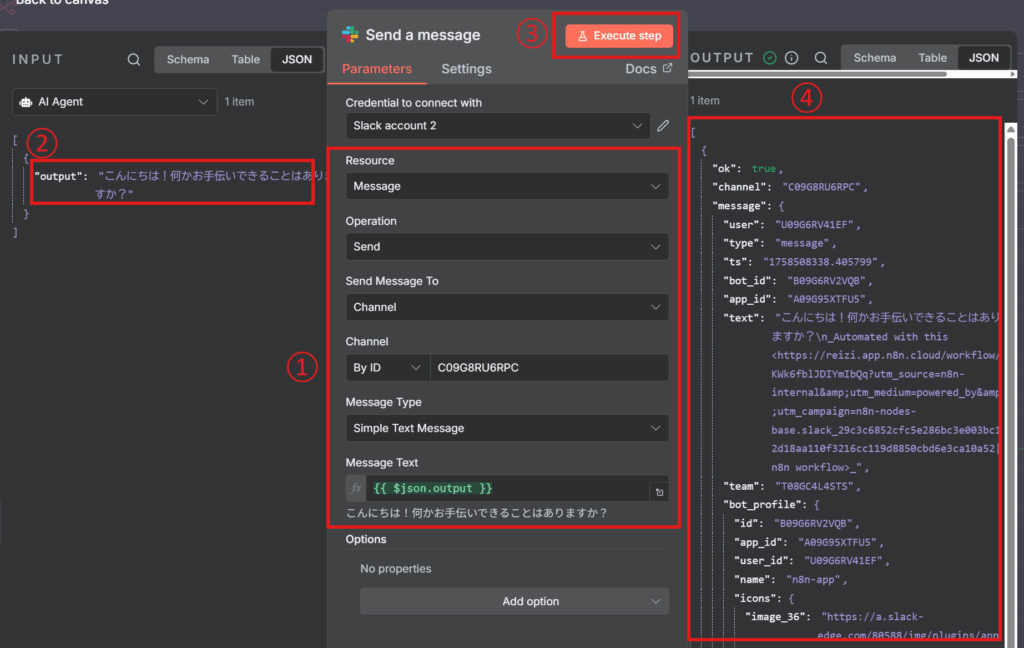This screenshot has width=1024, height=648.
Task: Expand the Operation dropdown set to Send
Action: 507,246
